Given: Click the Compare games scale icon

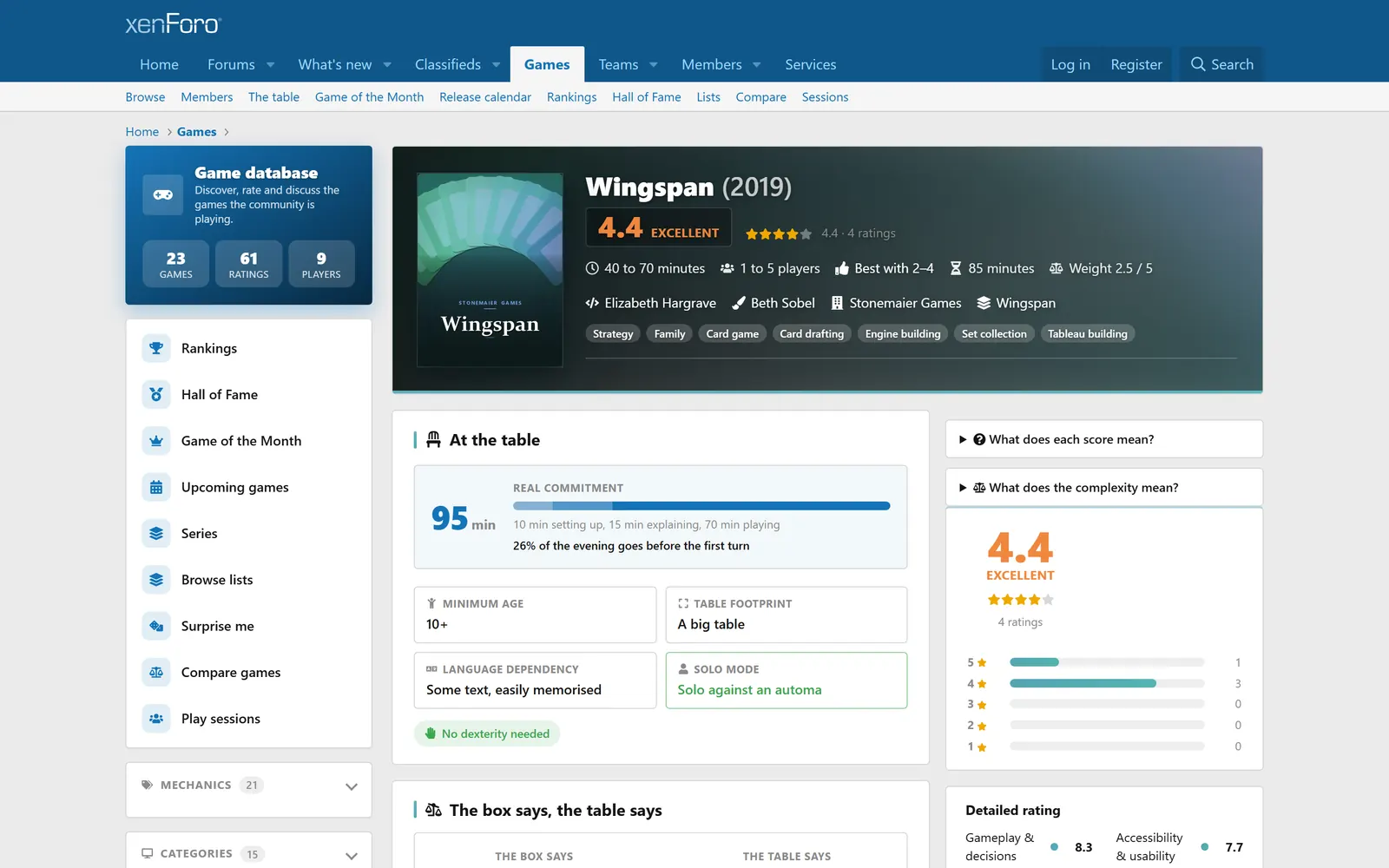Looking at the screenshot, I should [156, 672].
